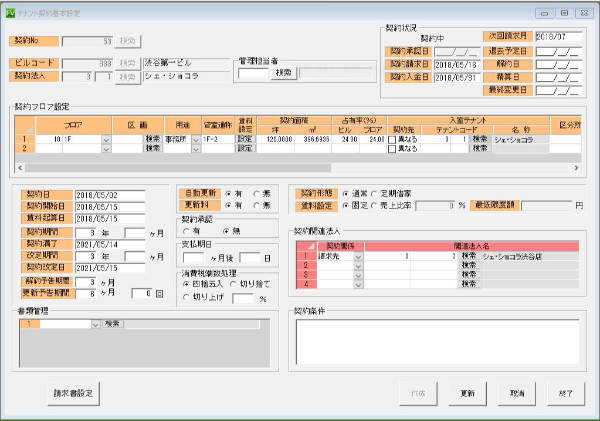Click 検索 for 関連法人 row 3

[469, 274]
